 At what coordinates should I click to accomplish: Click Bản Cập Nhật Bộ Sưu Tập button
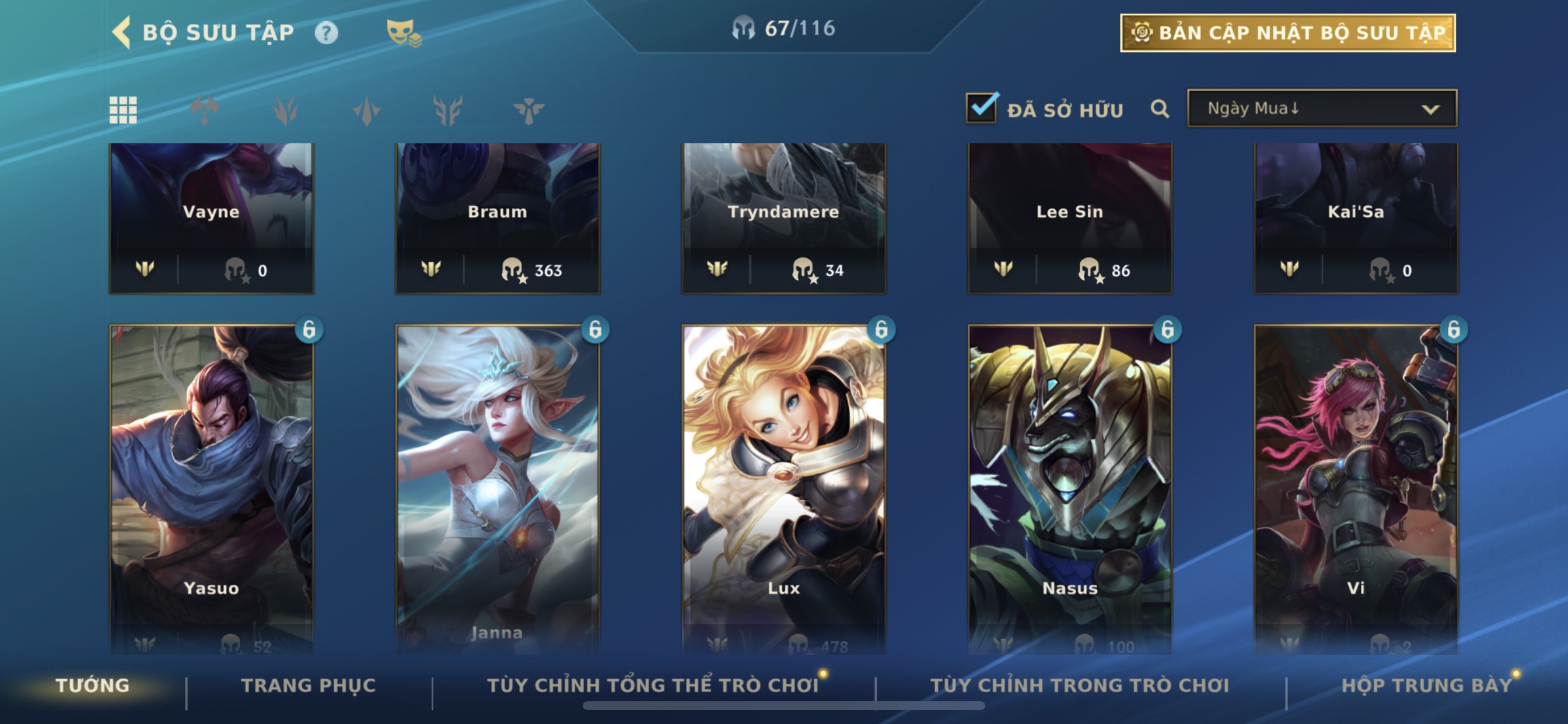[x=1288, y=33]
